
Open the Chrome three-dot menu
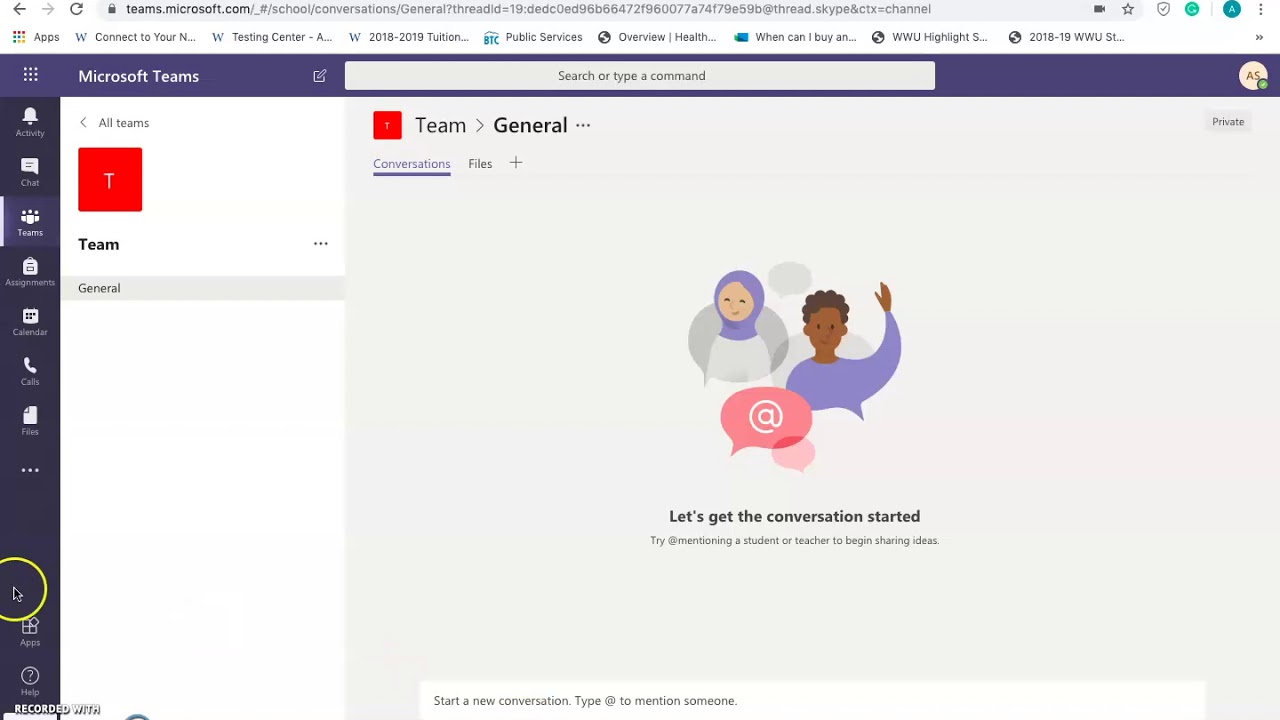coord(1262,9)
